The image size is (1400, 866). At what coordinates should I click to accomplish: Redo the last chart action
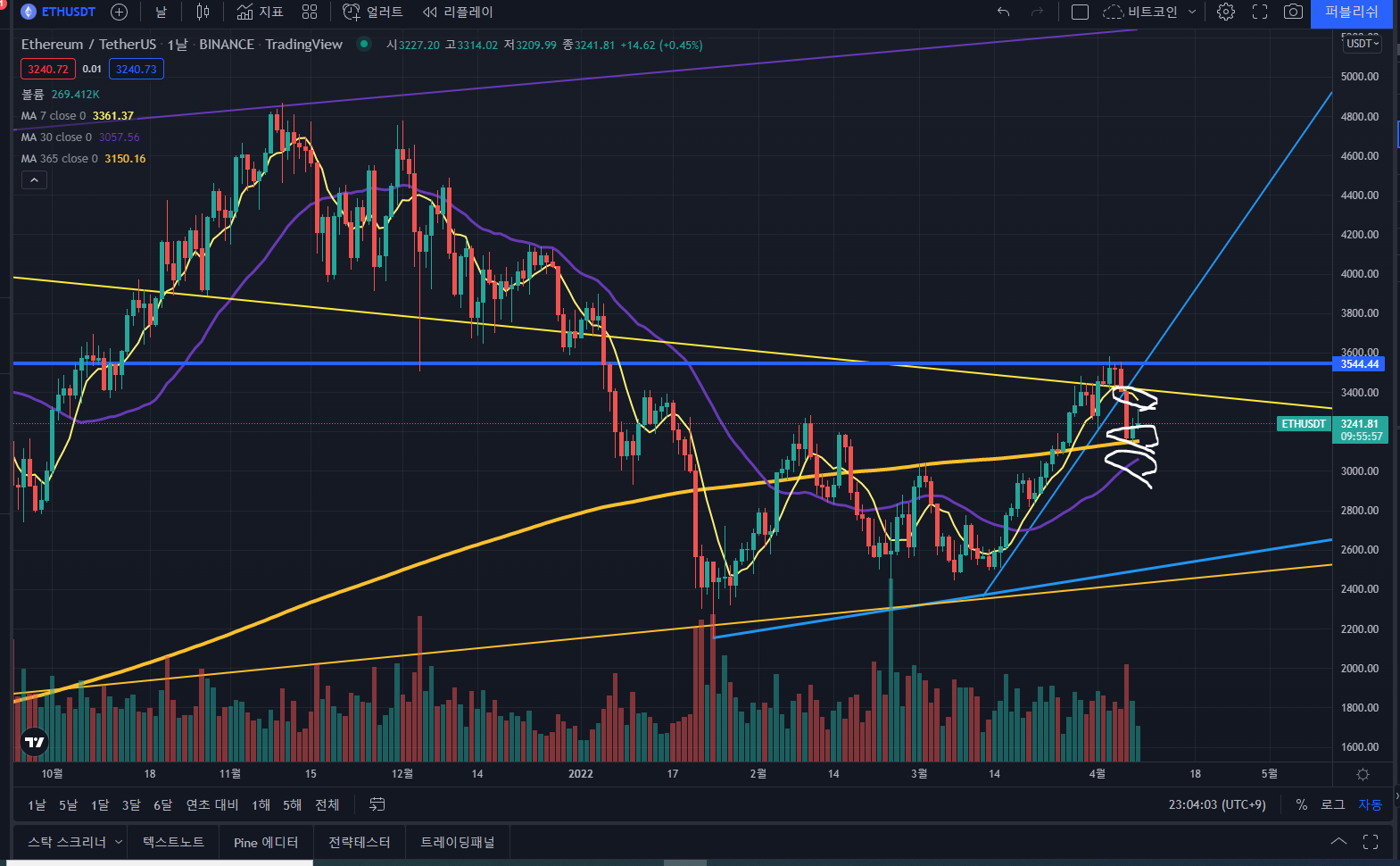[x=1037, y=12]
